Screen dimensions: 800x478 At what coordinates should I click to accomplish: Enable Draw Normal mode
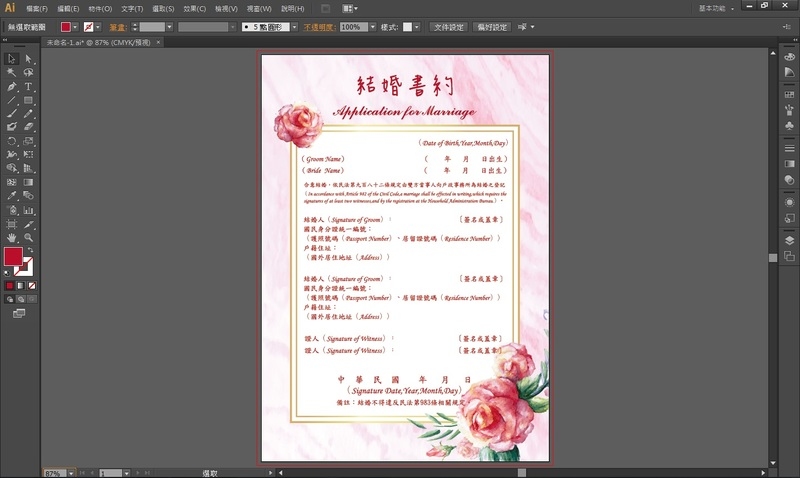(10, 299)
